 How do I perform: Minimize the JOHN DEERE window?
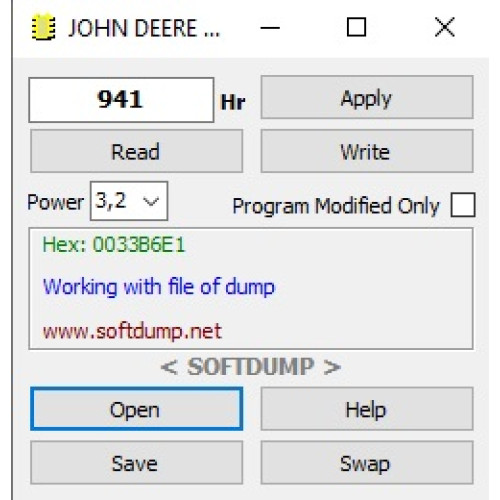point(270,27)
